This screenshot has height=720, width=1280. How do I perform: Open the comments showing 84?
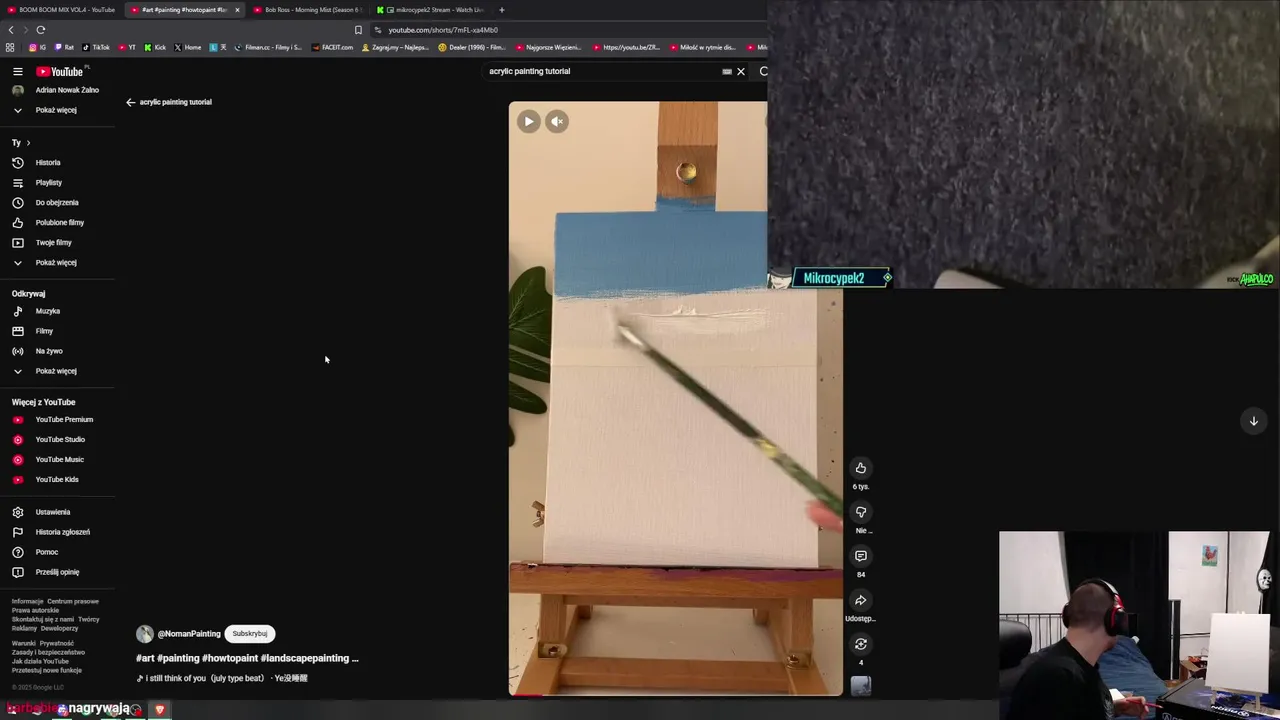(860, 556)
